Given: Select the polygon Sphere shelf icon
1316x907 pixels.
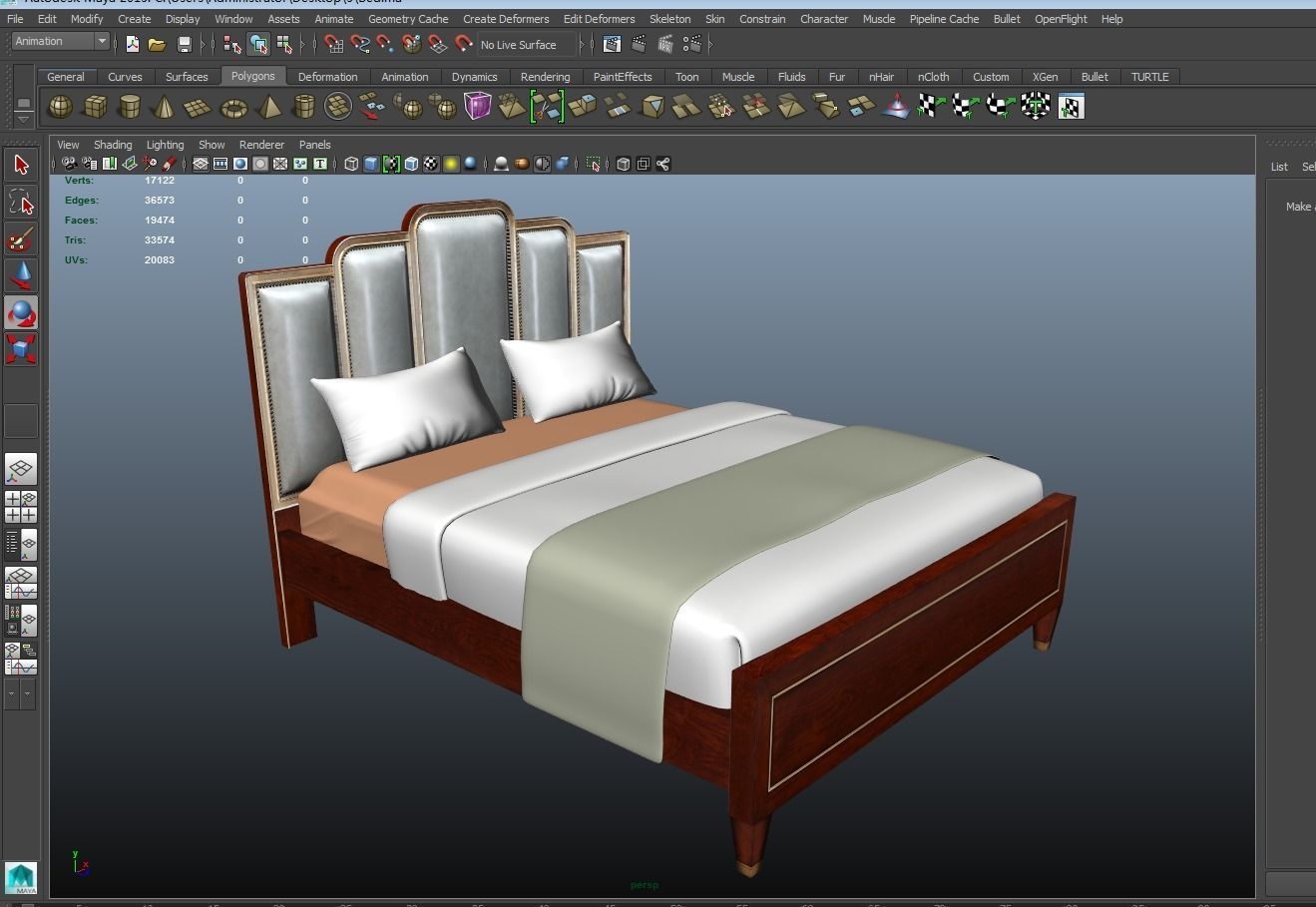Looking at the screenshot, I should click(x=61, y=106).
